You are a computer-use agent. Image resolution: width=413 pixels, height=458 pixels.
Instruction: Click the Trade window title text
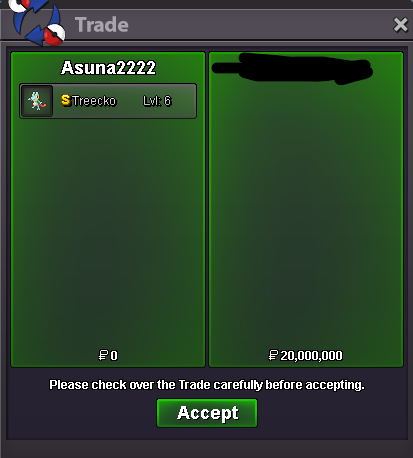pyautogui.click(x=102, y=25)
